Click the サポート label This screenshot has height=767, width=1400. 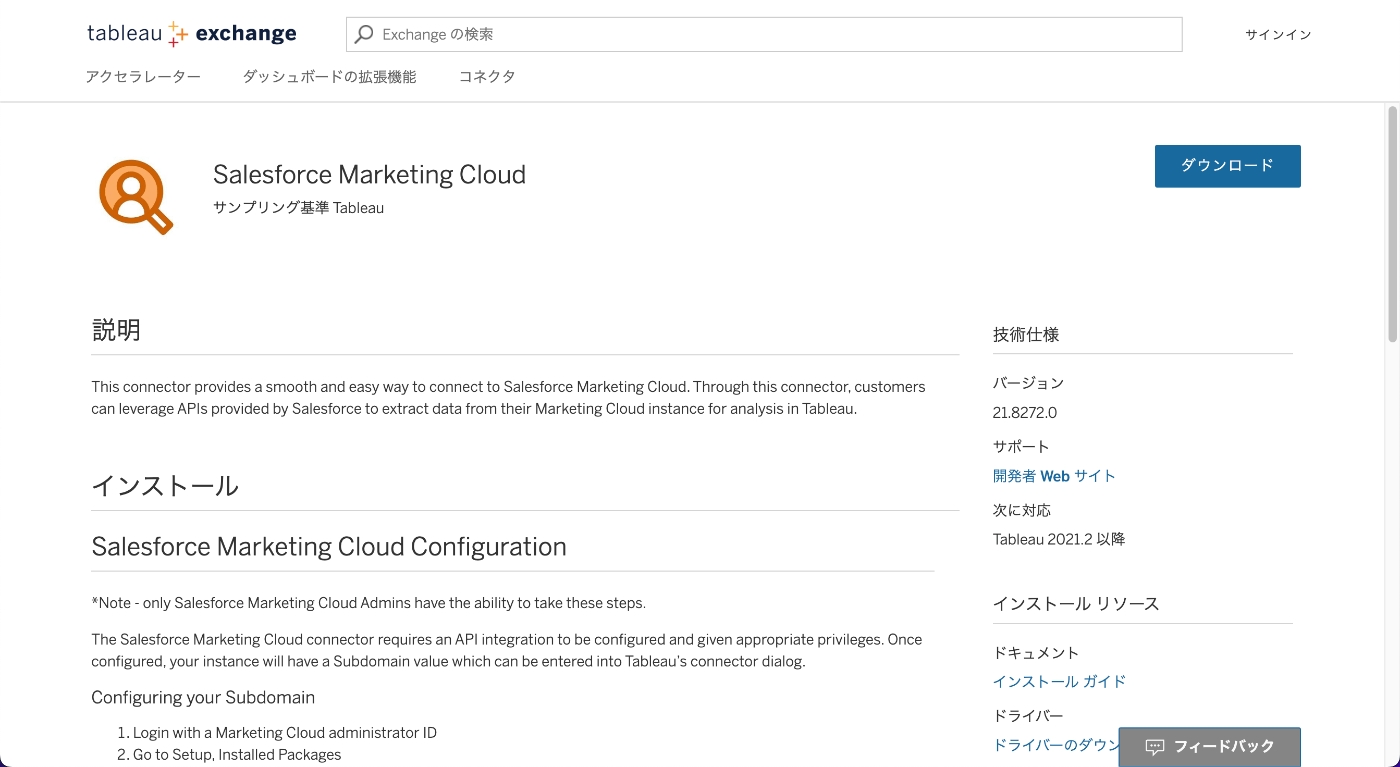1021,447
